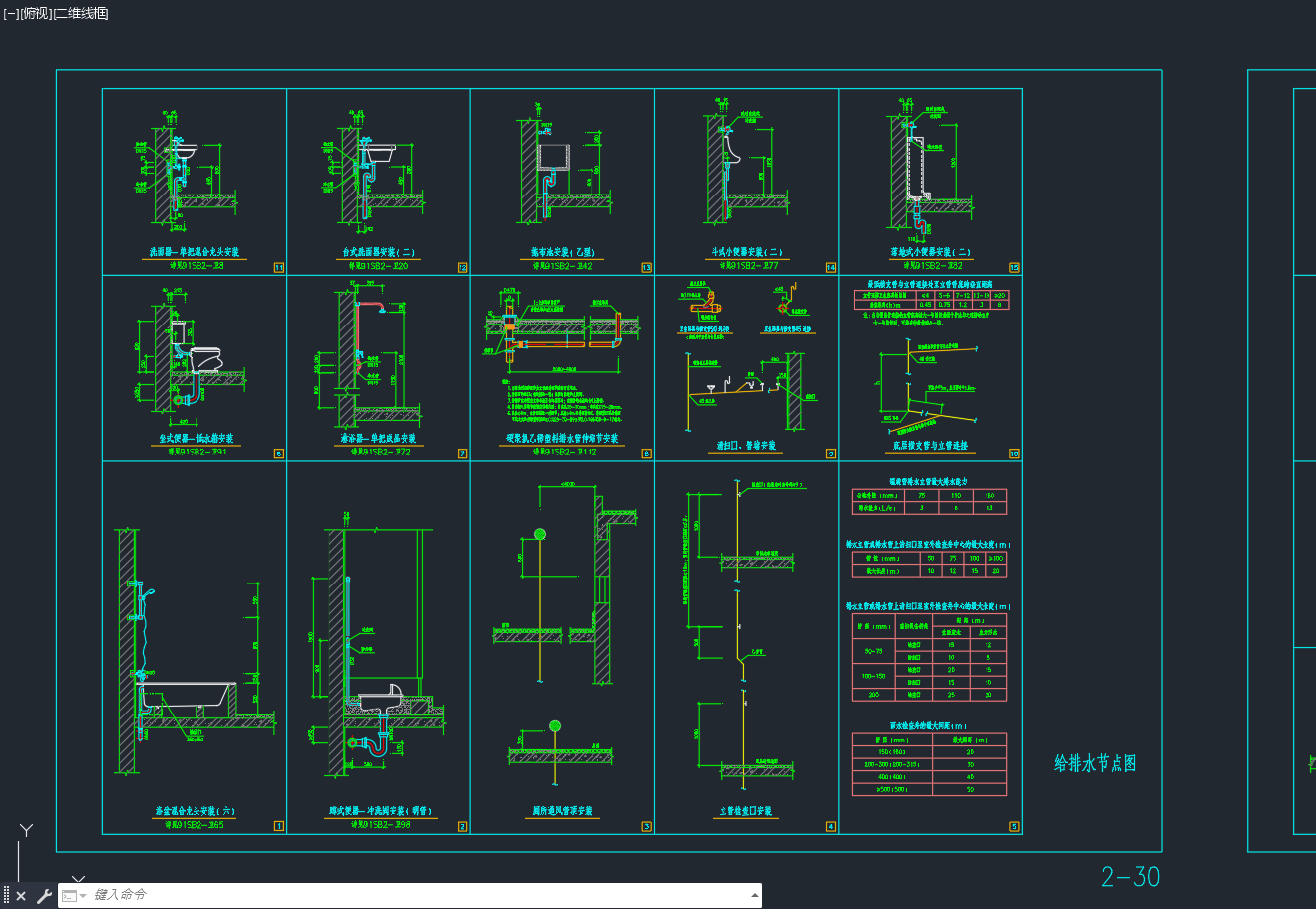
Task: Click detail number tag 14
Action: 831,268
